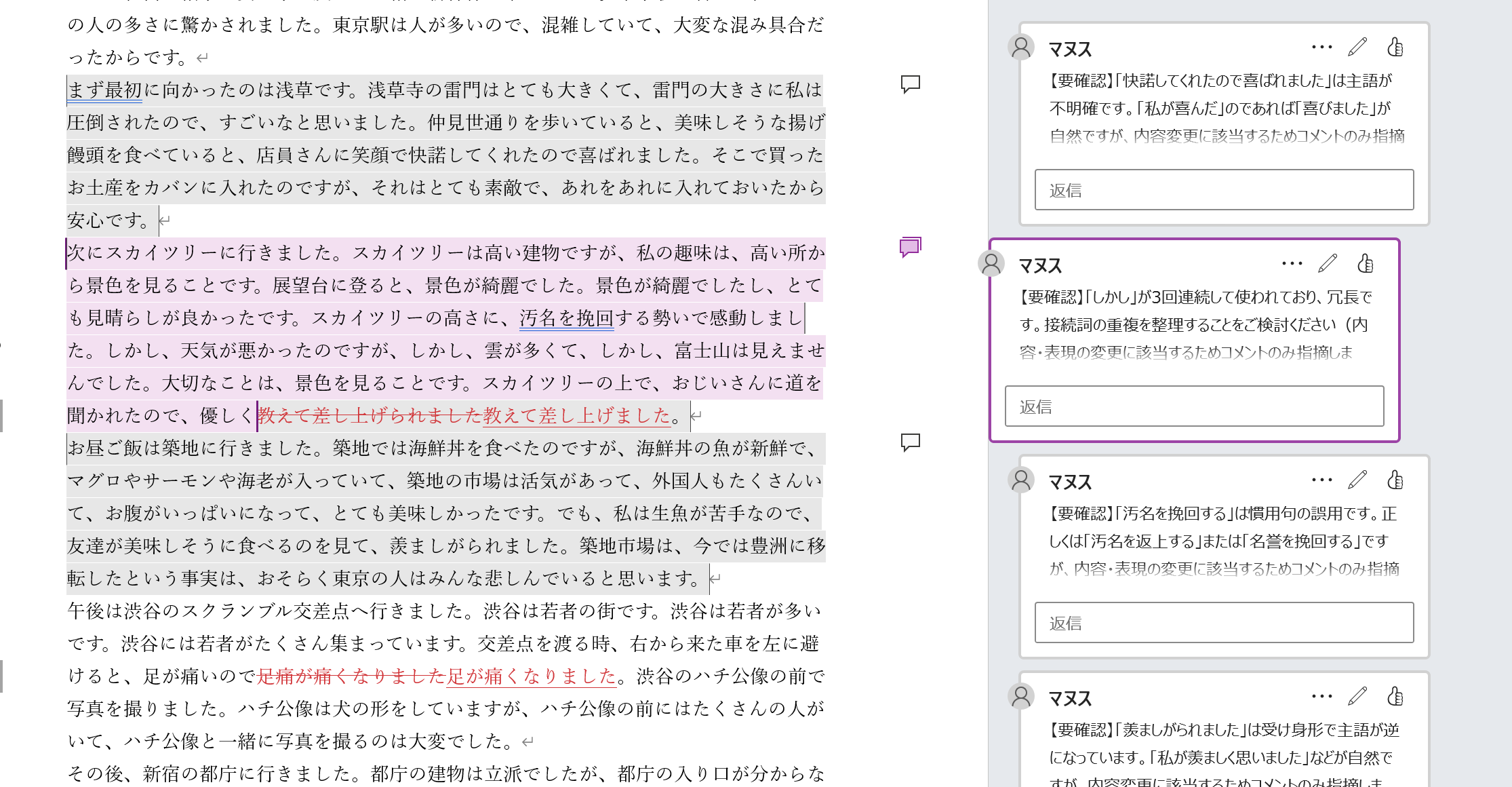The width and height of the screenshot is (1512, 787).
Task: Click the reply field under the 汚名を挽回 comment
Action: pyautogui.click(x=1224, y=623)
